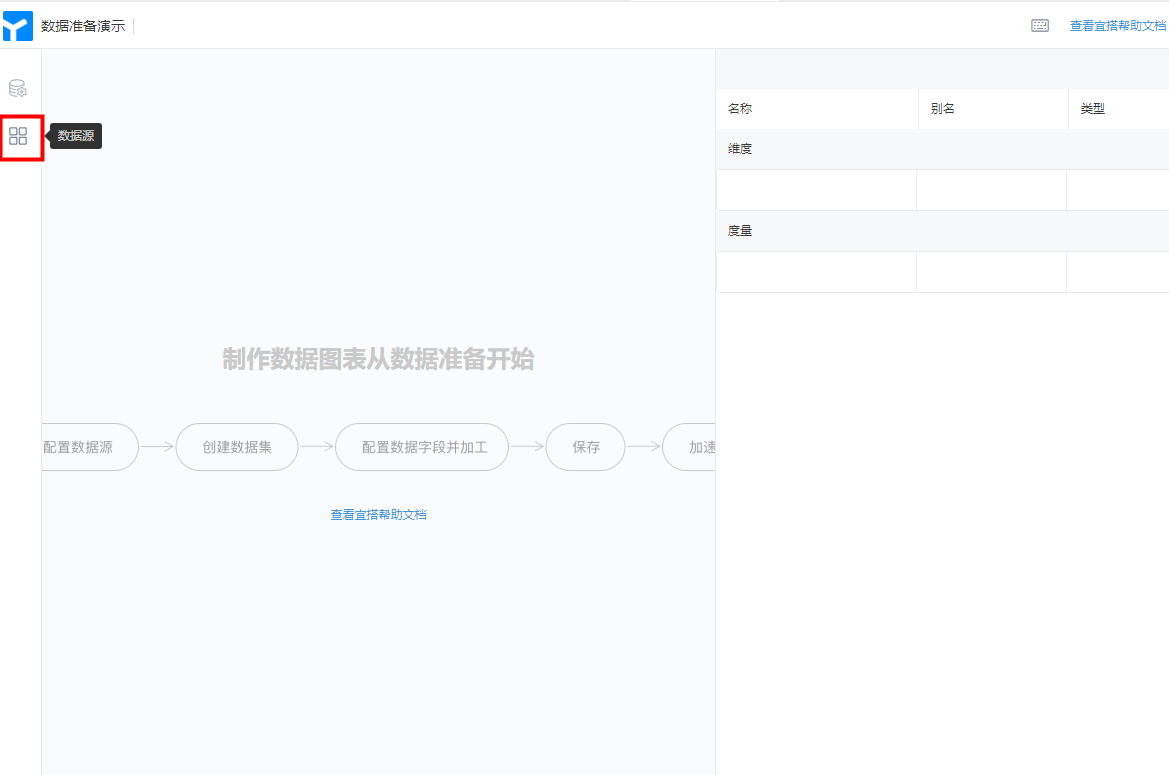Viewport: 1169px width, 775px height.
Task: Expand the 维度 section row
Action: pos(942,149)
